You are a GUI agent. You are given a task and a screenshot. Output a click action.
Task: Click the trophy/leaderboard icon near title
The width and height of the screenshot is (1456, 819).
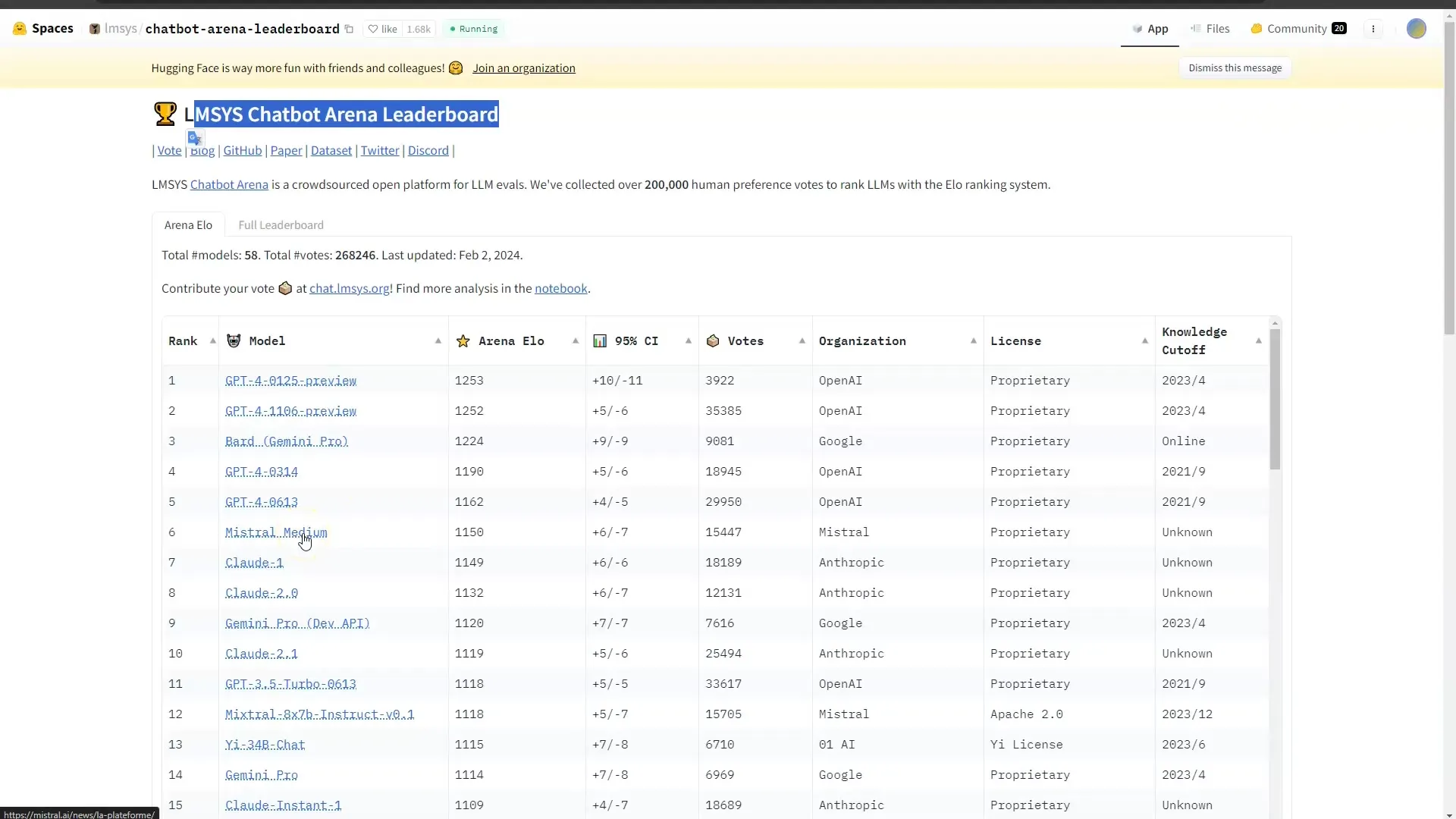tap(164, 114)
